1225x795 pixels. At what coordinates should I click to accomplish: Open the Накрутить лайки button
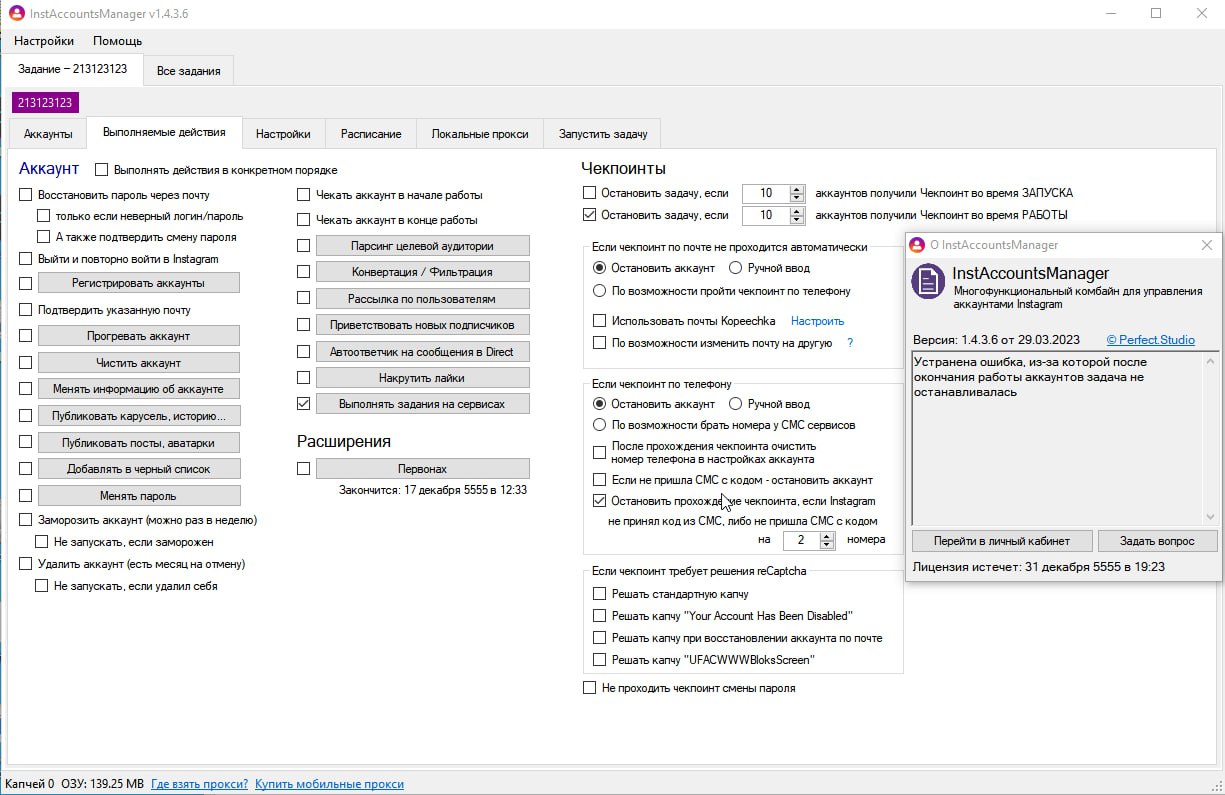click(x=423, y=378)
